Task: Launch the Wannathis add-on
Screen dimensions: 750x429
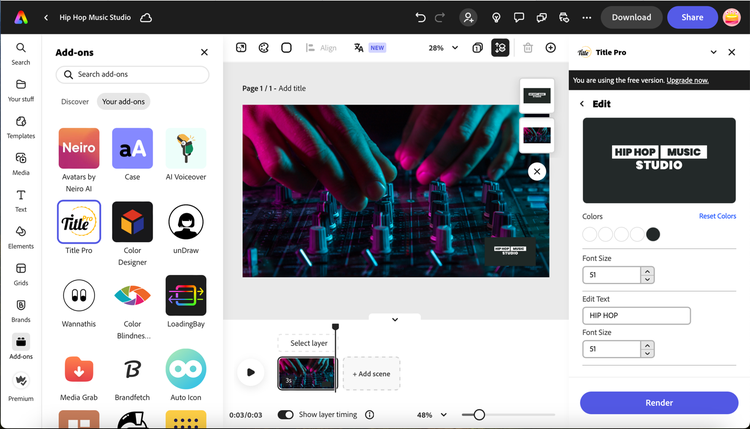Action: pyautogui.click(x=79, y=301)
